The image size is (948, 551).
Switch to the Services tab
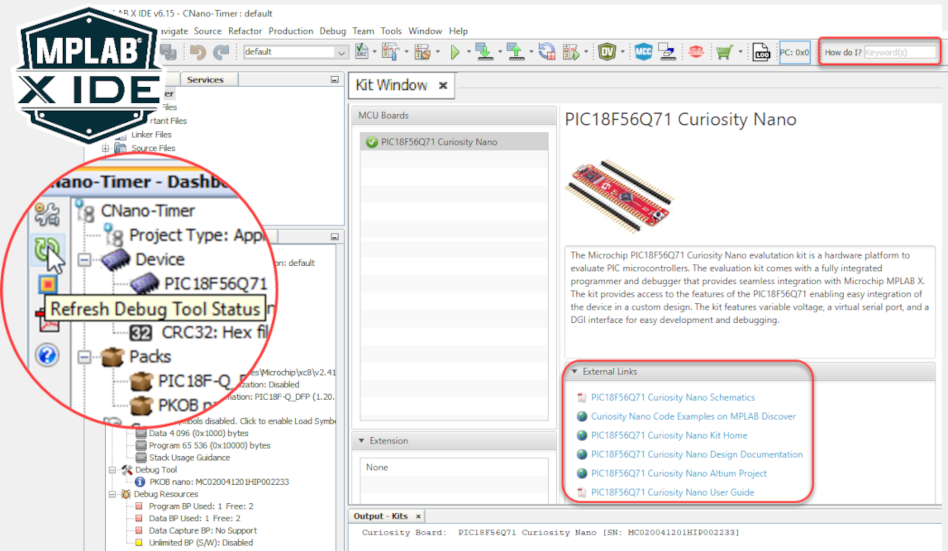click(206, 80)
